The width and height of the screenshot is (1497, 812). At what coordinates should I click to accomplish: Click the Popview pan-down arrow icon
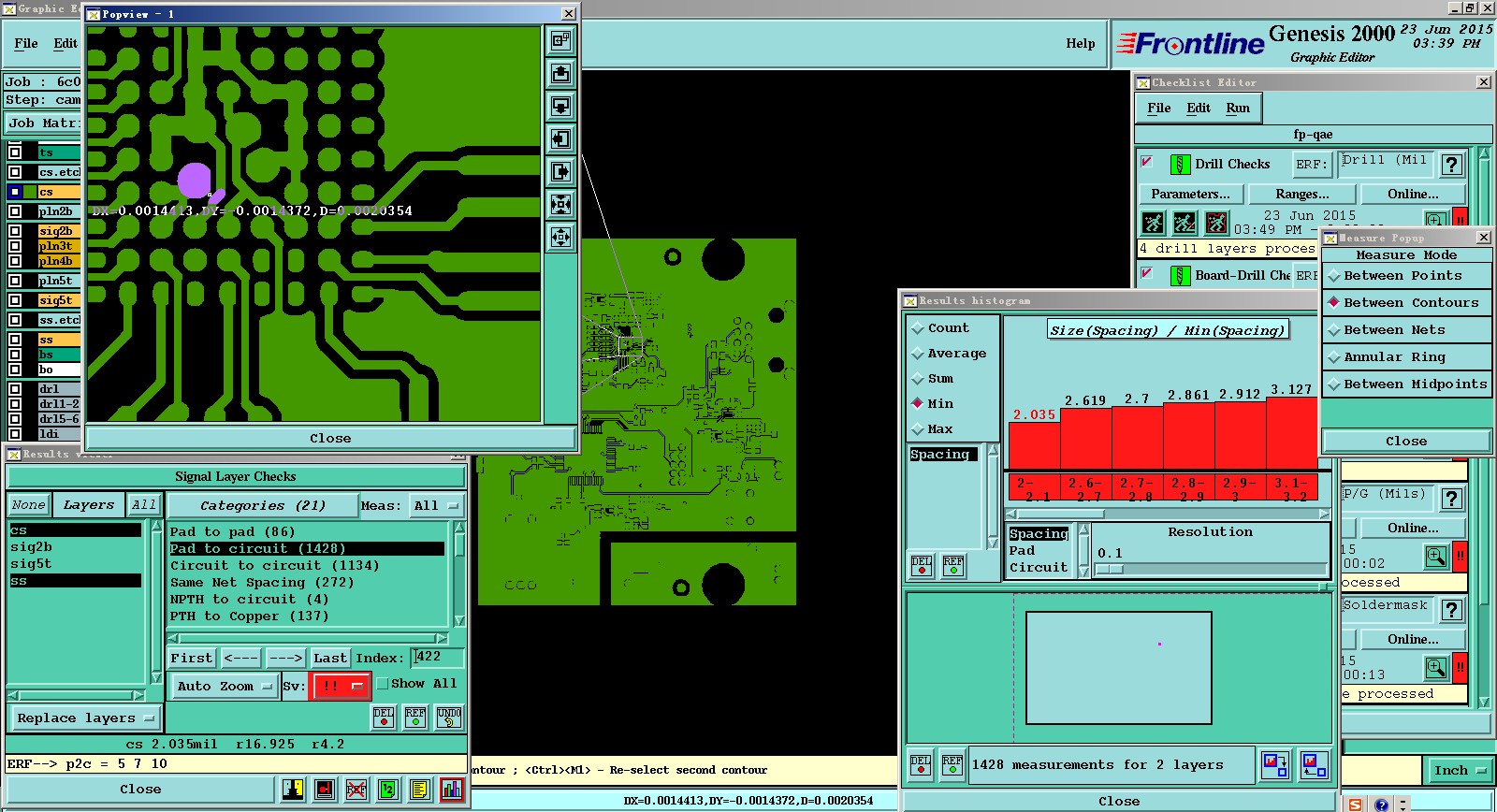point(560,107)
